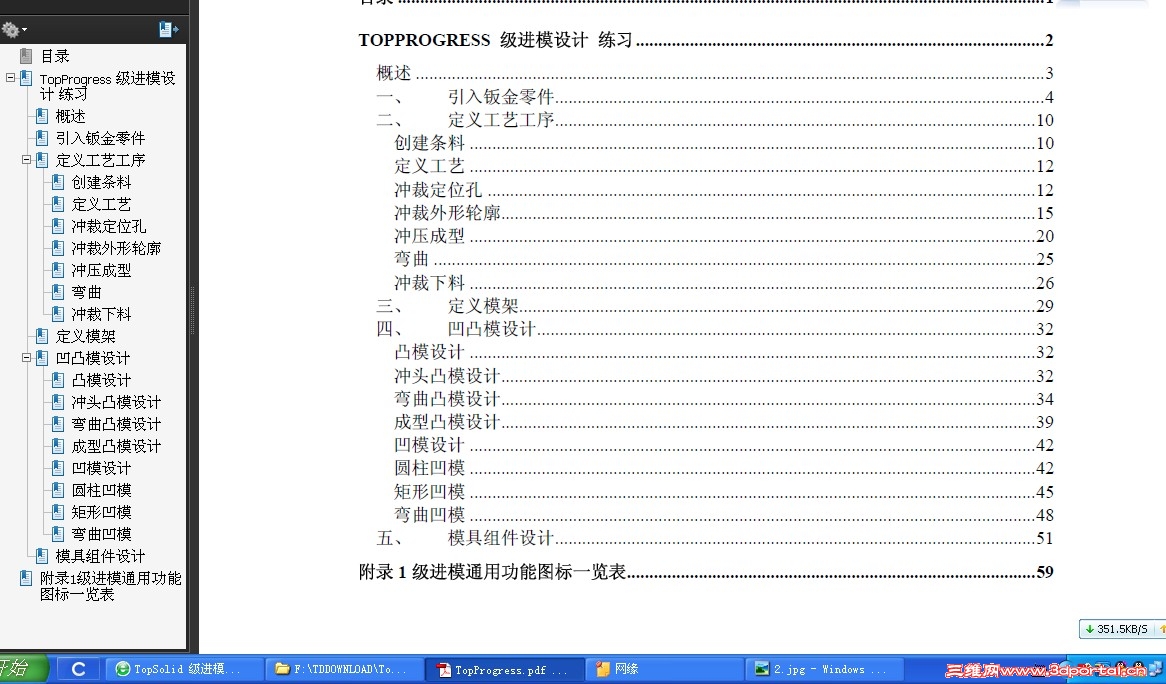The height and width of the screenshot is (684, 1166).
Task: Open the 矩形凹模 bookmark
Action: (x=102, y=512)
